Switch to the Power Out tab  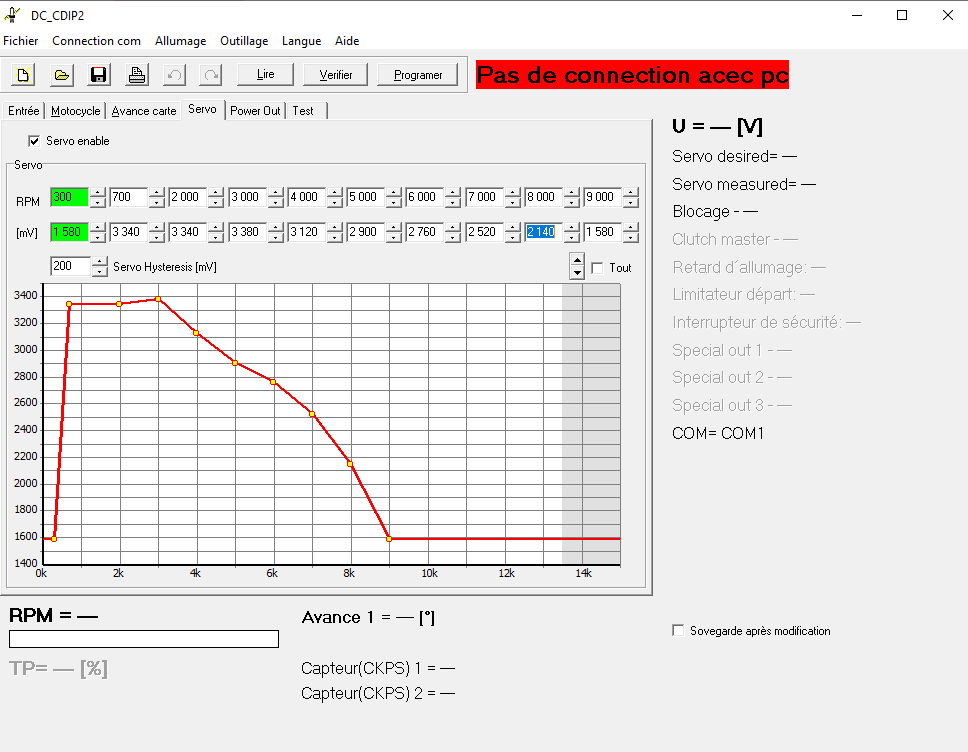click(255, 111)
